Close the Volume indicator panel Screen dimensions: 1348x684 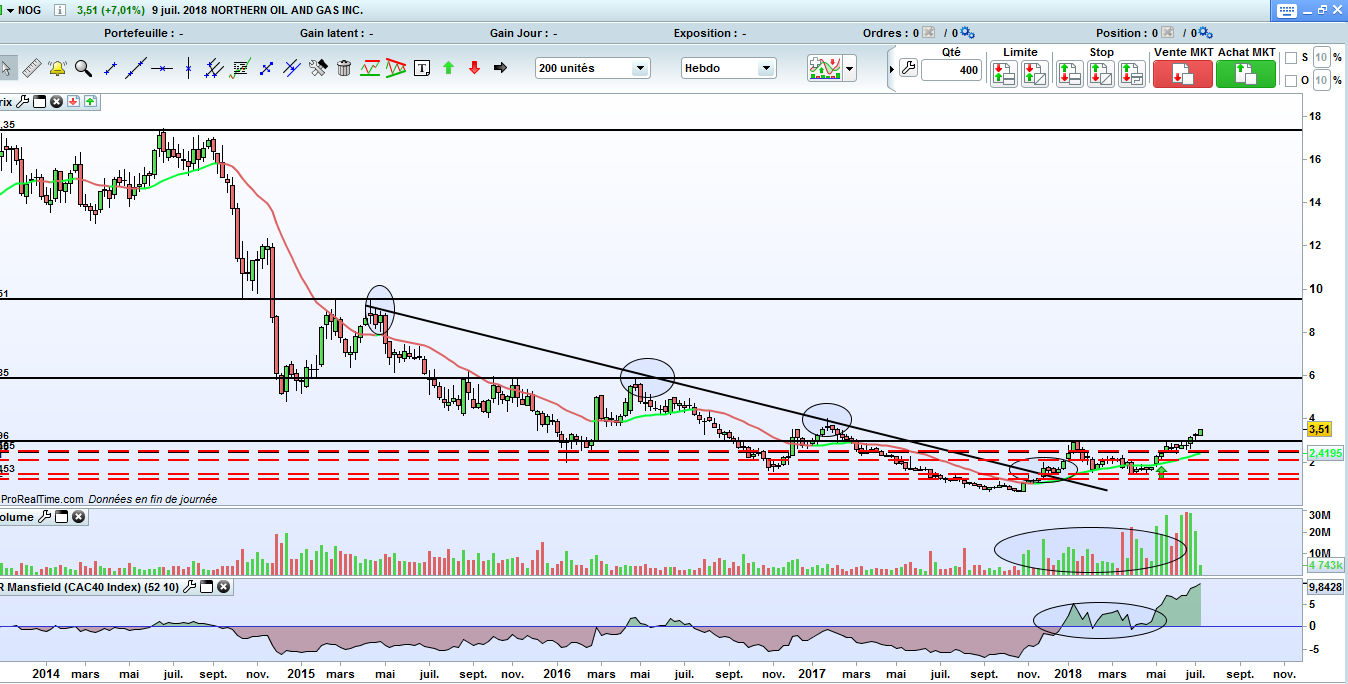[77, 517]
